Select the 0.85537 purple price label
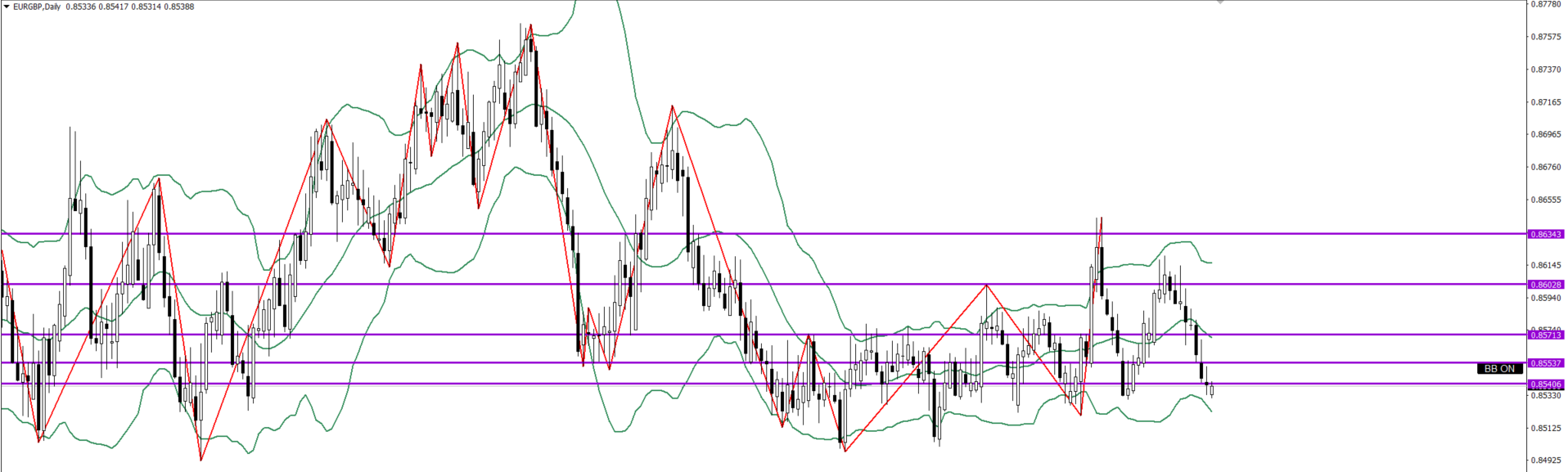 [x=1546, y=363]
